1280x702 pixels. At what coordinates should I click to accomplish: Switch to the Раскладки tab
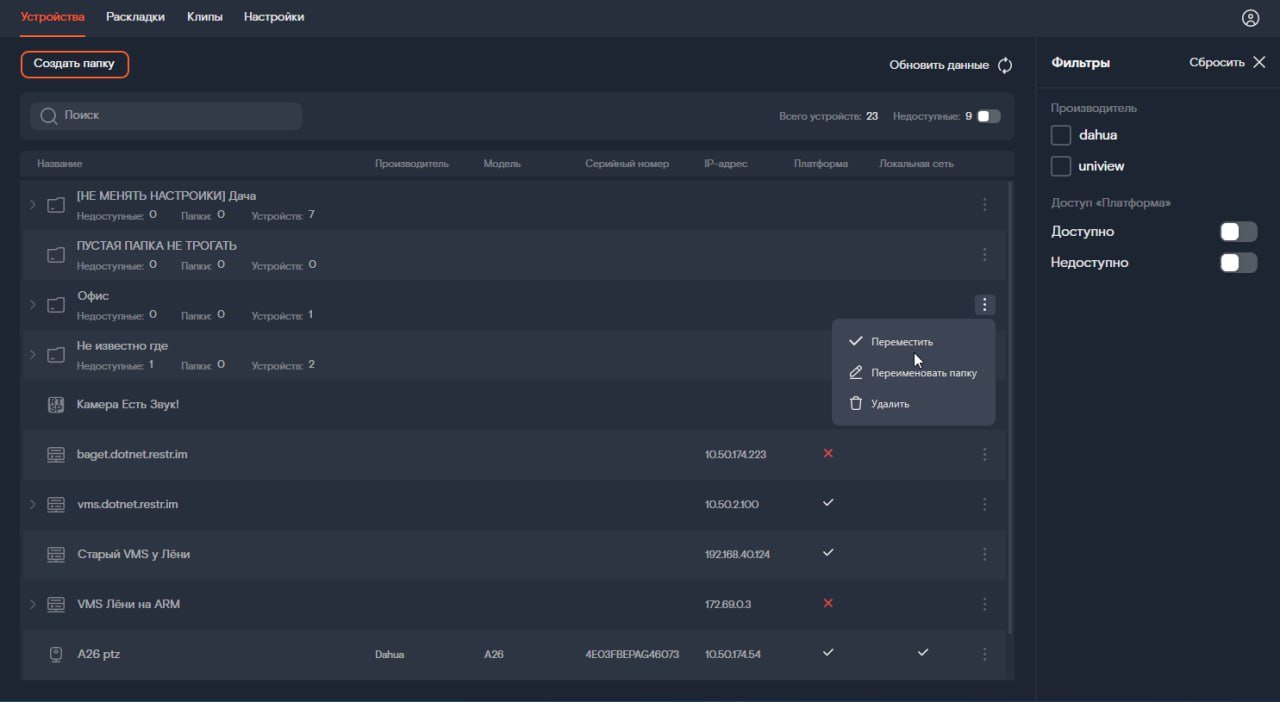[135, 17]
